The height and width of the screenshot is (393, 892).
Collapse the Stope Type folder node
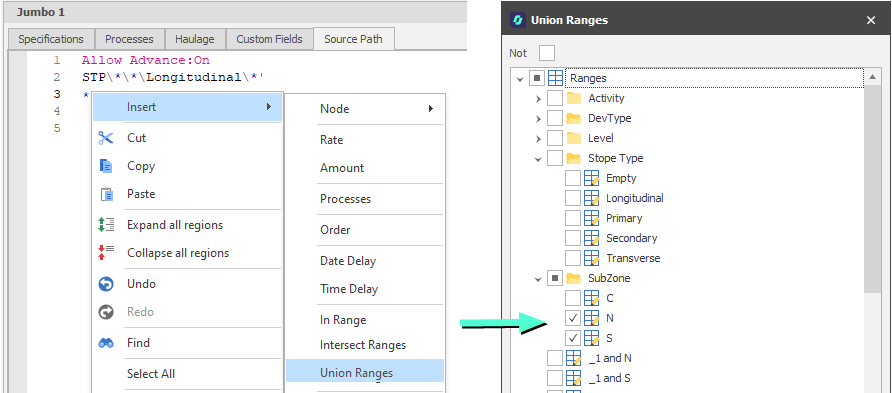(538, 159)
